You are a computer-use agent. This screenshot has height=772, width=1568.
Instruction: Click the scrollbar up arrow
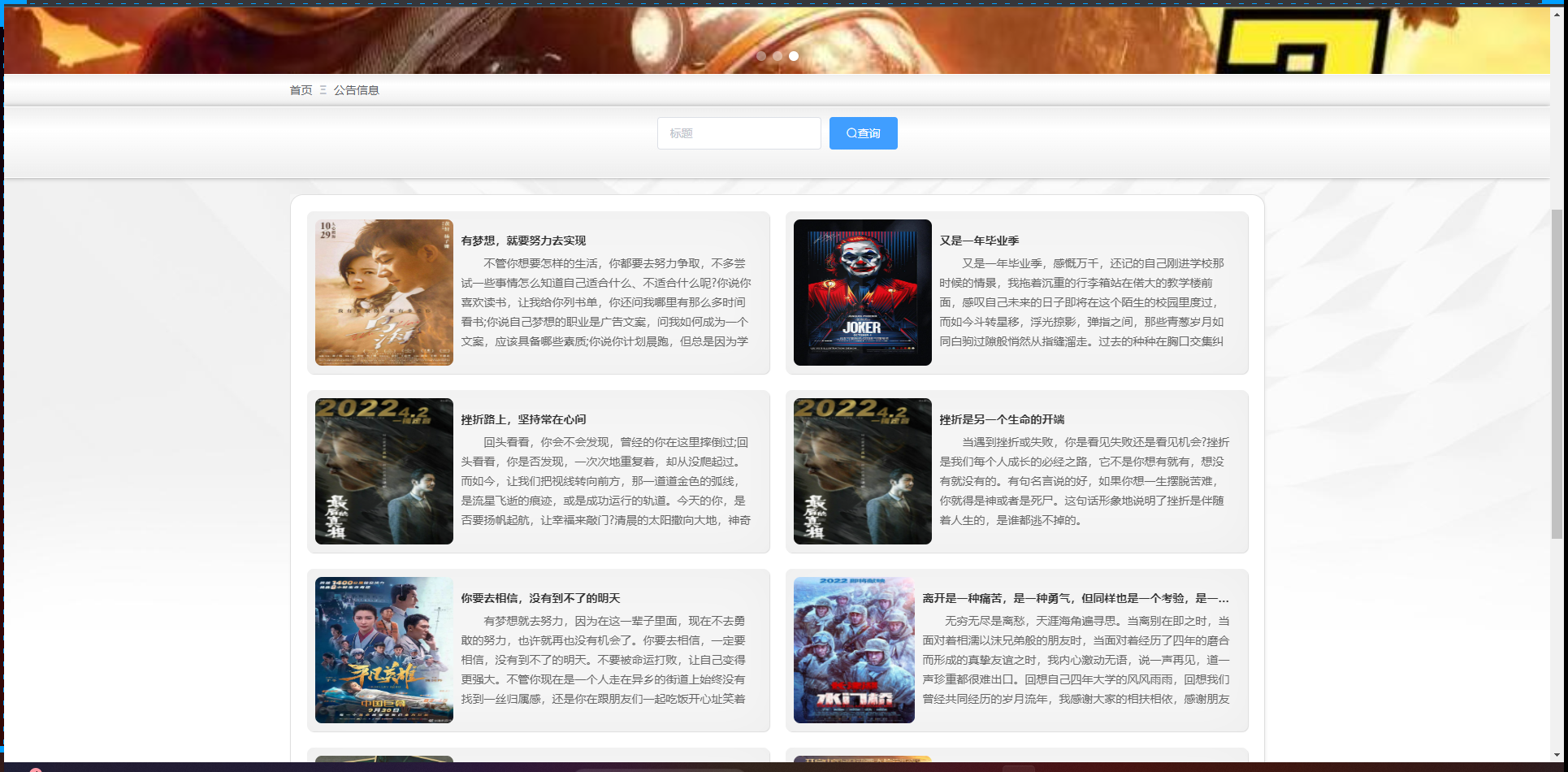[x=1557, y=14]
